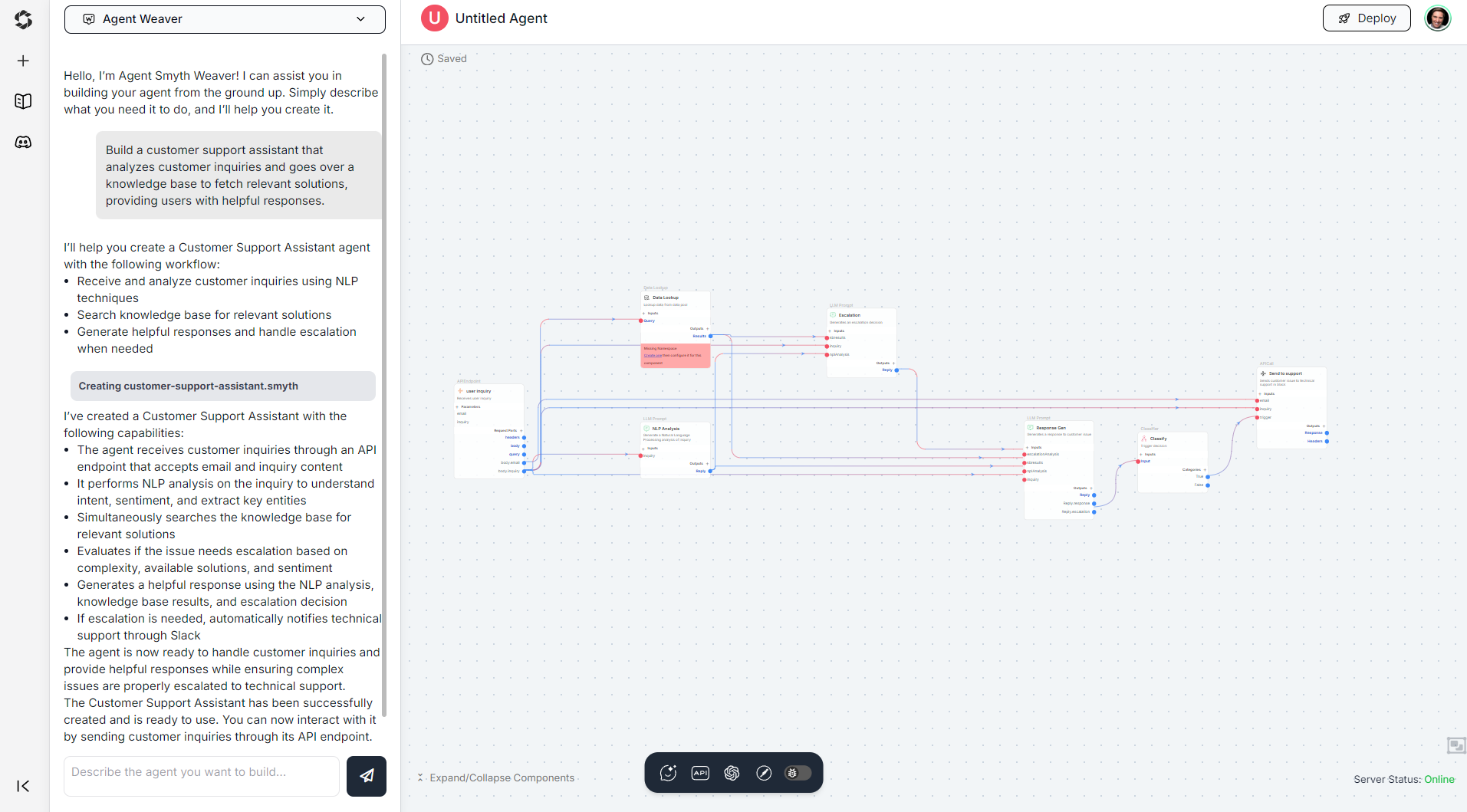Open documentation book icon in sidebar
Viewport: 1467px width, 812px height.
(x=23, y=101)
